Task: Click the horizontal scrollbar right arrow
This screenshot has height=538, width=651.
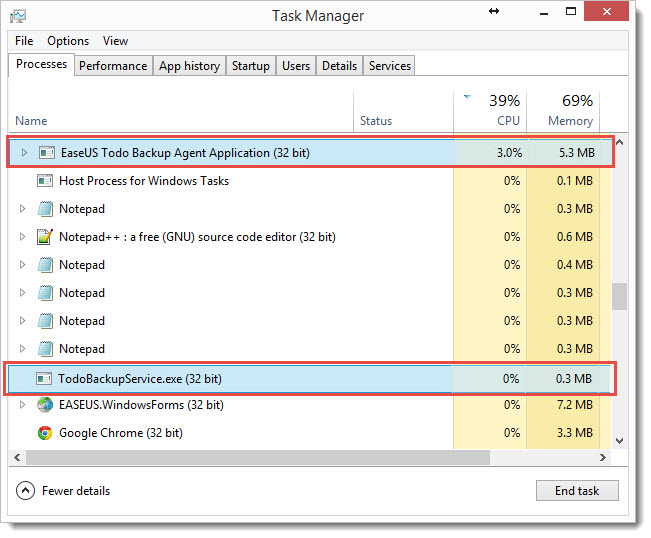Action: point(603,457)
